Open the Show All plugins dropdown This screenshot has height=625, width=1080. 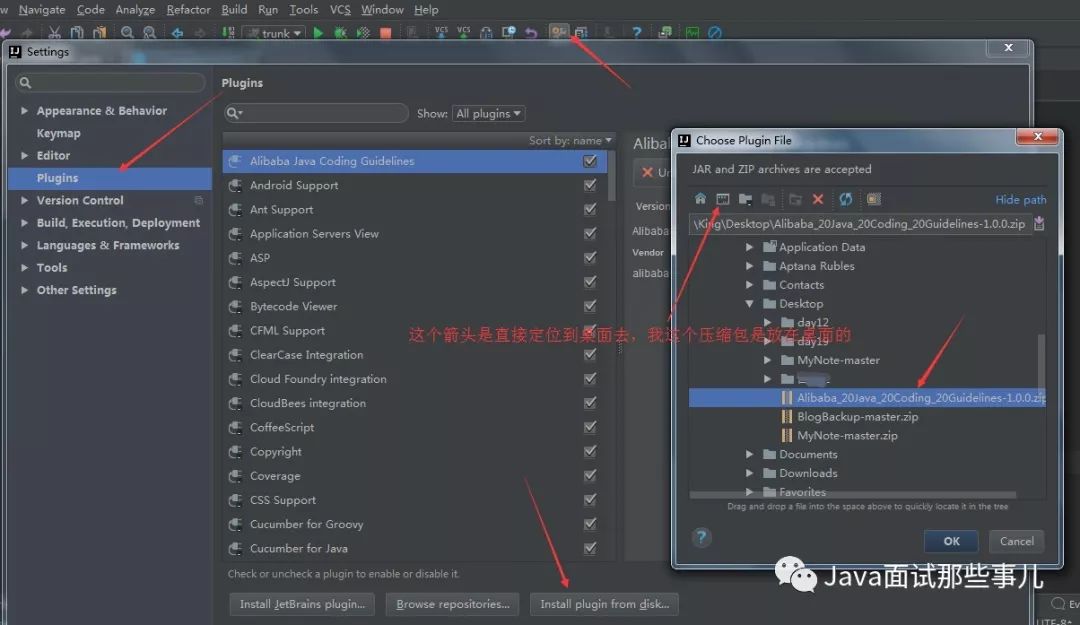tap(488, 113)
